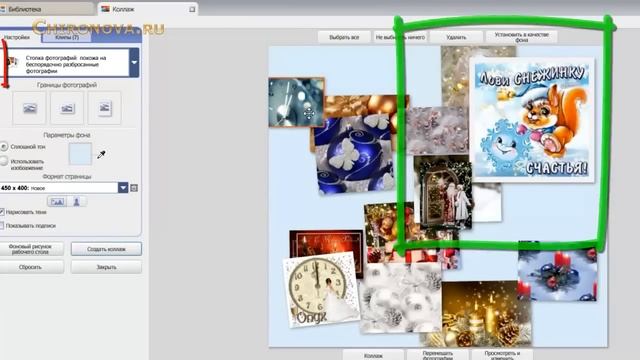
Task: Click the Выбрать все button
Action: pyautogui.click(x=344, y=37)
